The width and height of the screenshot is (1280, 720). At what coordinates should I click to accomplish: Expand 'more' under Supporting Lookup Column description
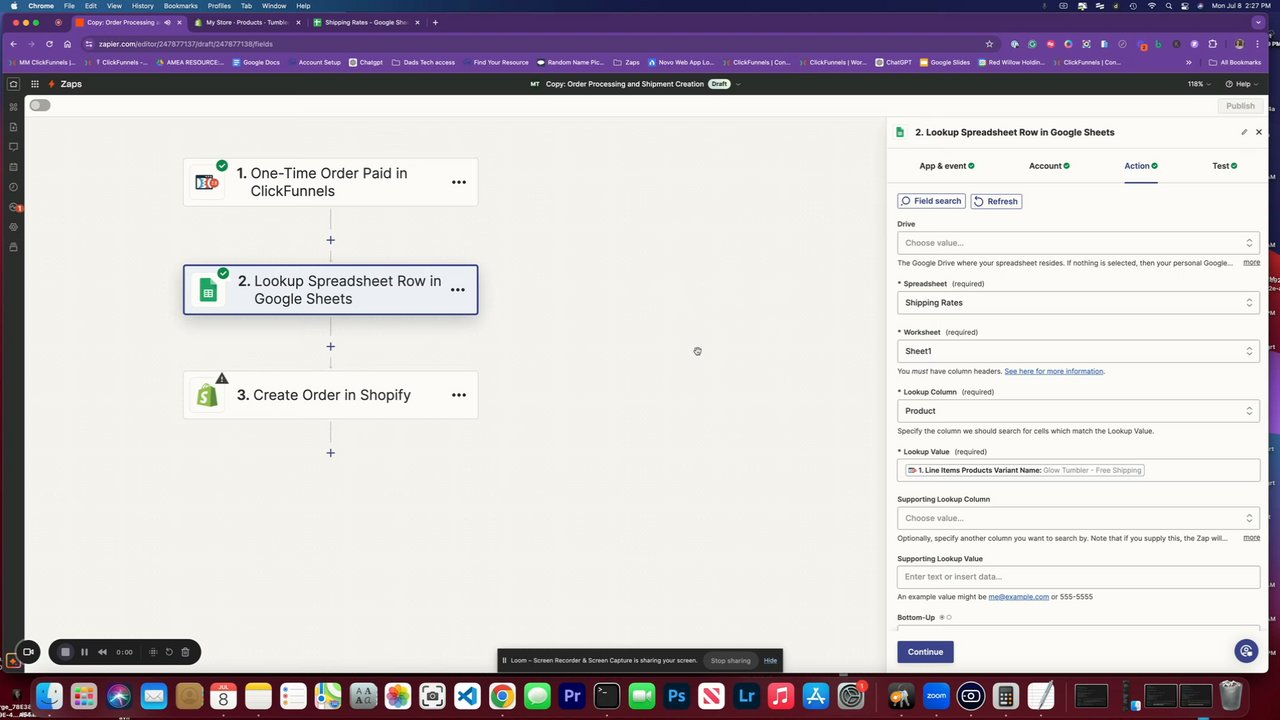click(x=1251, y=538)
